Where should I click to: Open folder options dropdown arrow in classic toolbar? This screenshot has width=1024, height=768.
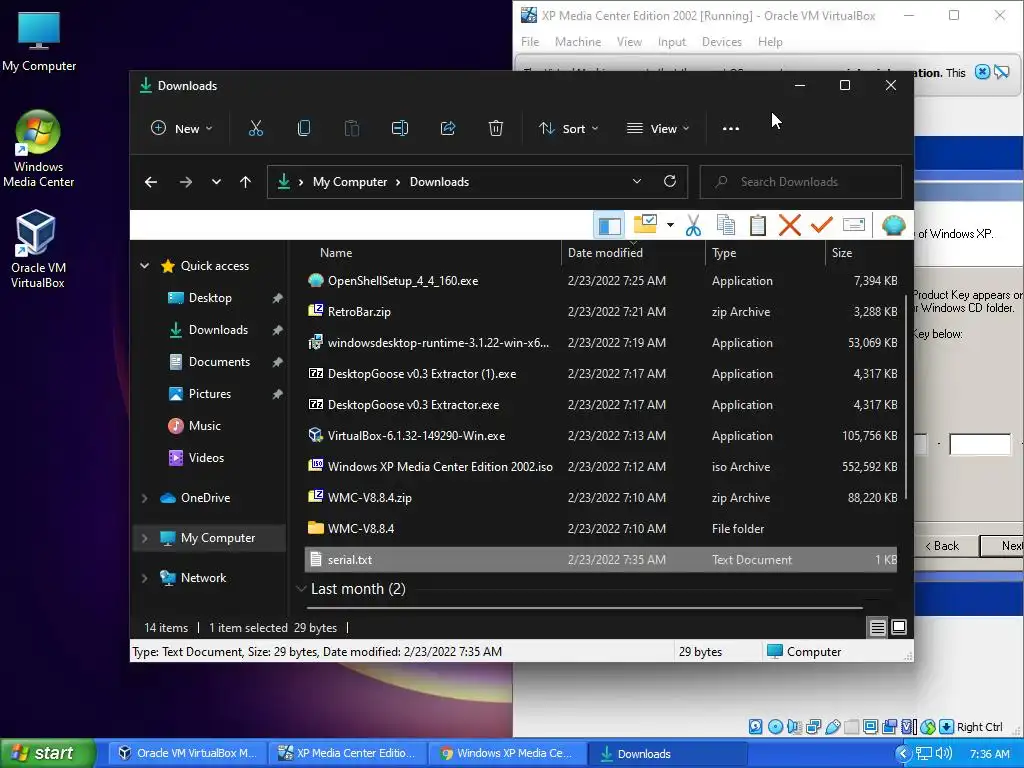point(670,225)
